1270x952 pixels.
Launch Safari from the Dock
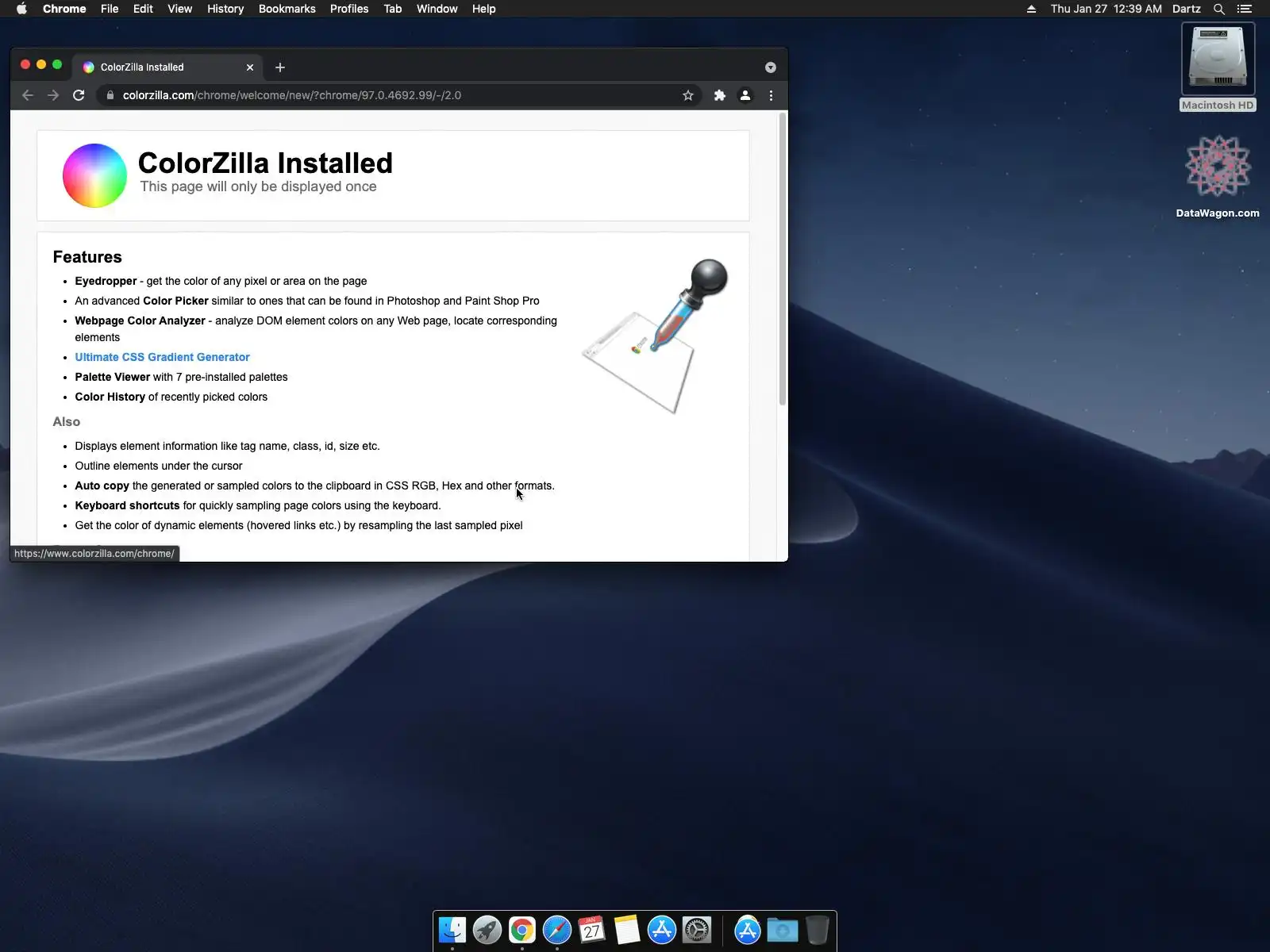557,930
